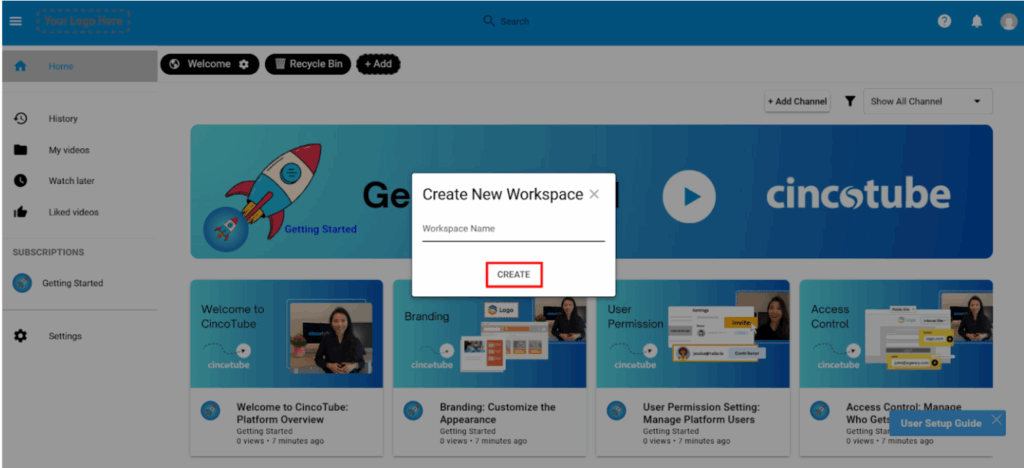
Task: Dismiss the User Setup Guide popup
Action: 996,421
